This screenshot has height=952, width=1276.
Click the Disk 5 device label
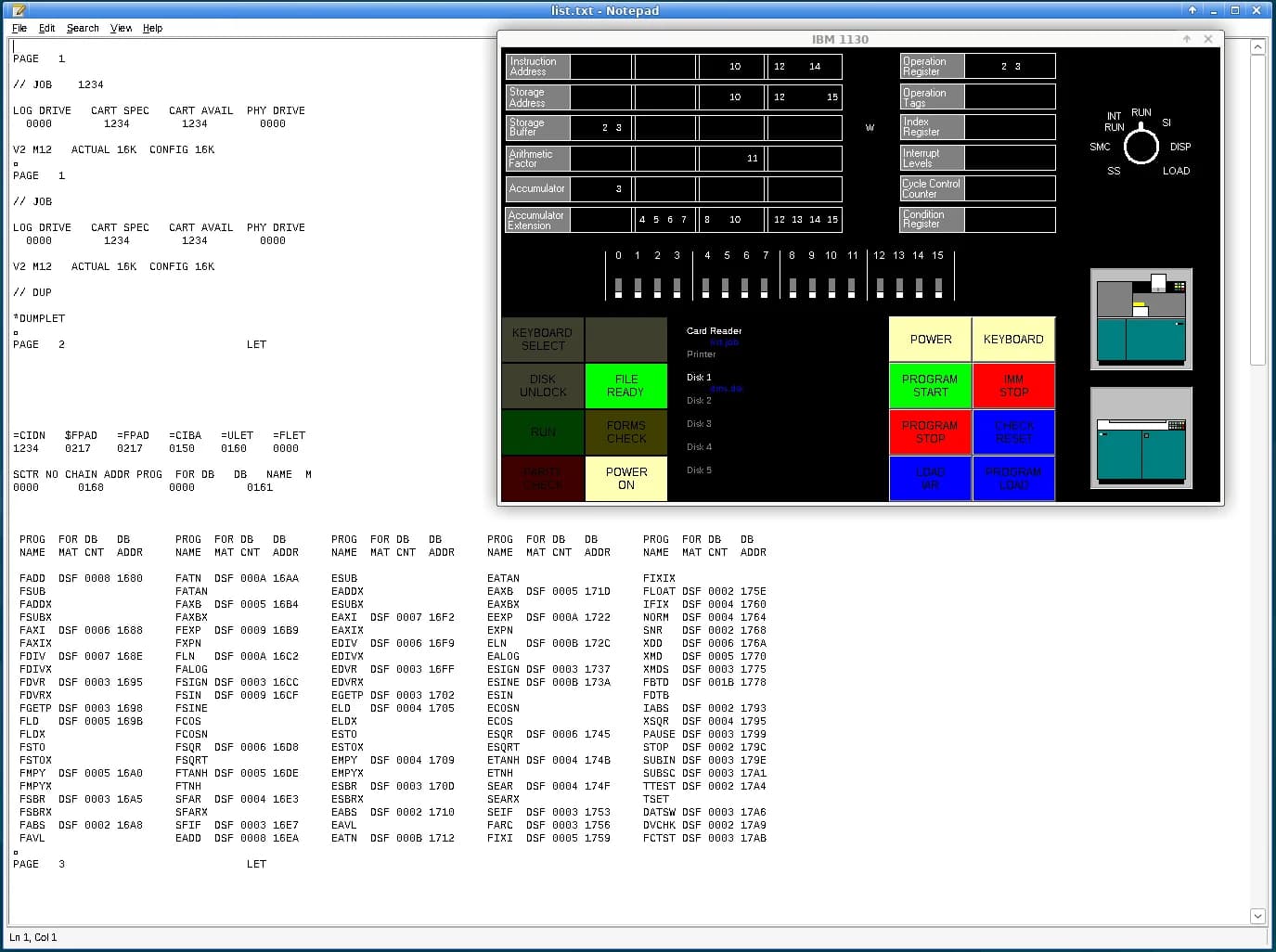(x=699, y=470)
